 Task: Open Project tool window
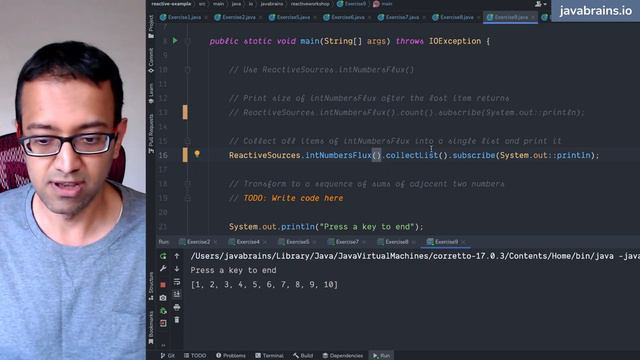151,27
